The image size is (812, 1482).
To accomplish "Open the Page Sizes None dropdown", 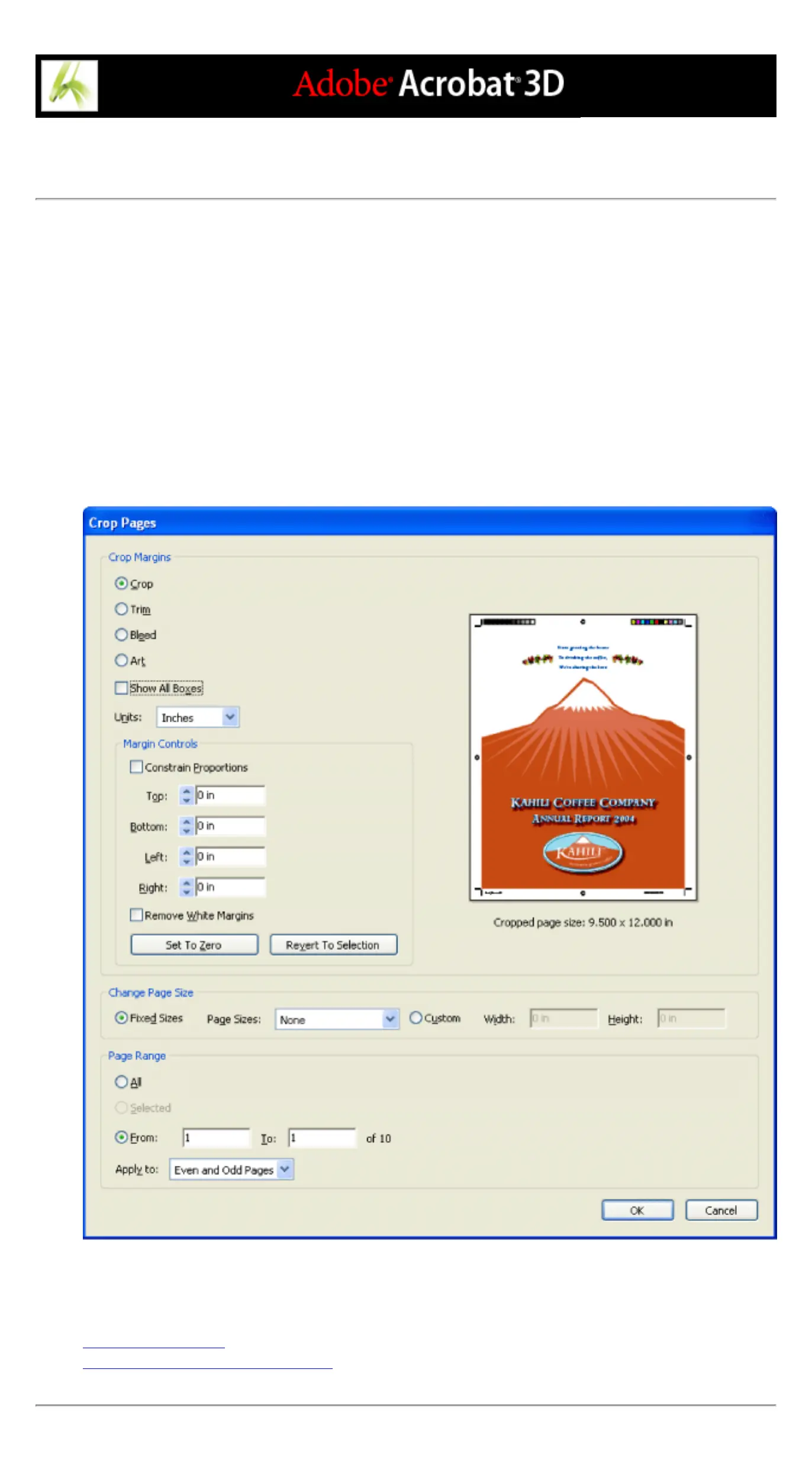I will click(x=337, y=1019).
